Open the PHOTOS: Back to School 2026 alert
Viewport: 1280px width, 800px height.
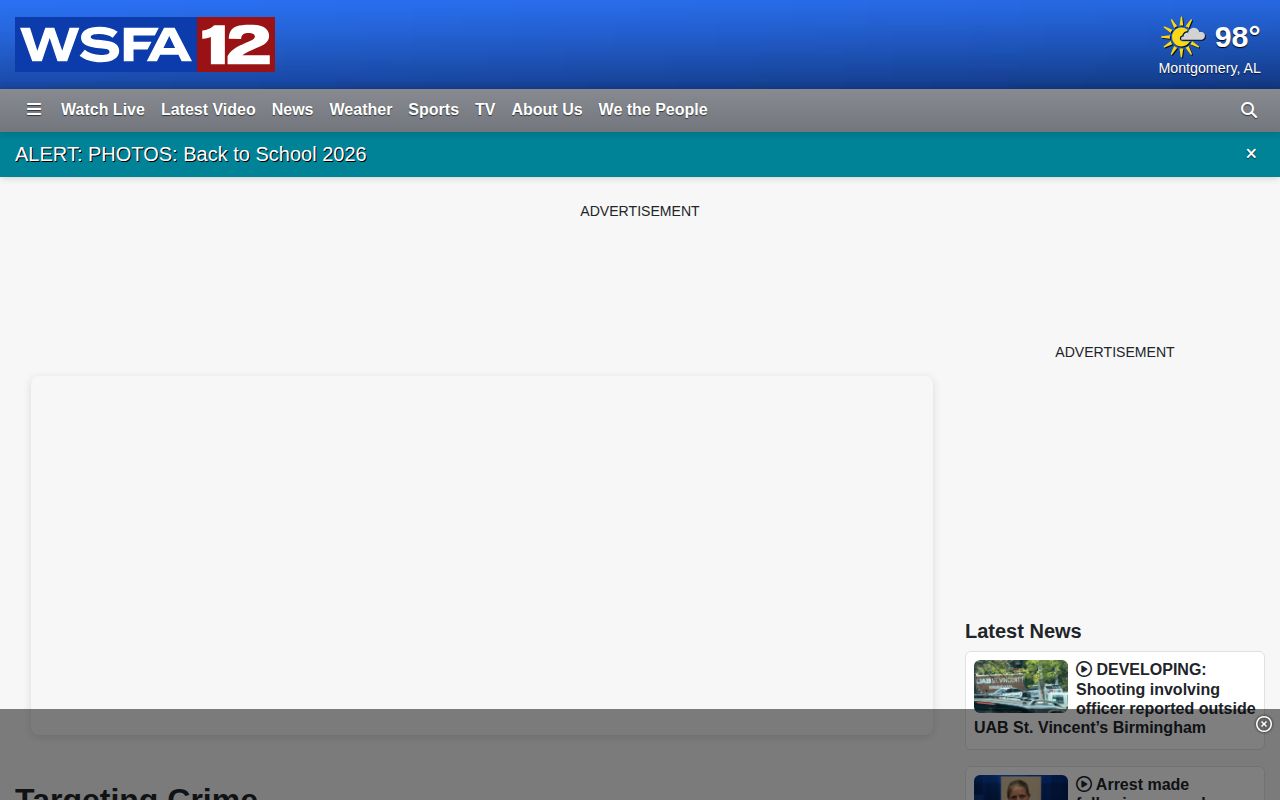[191, 154]
